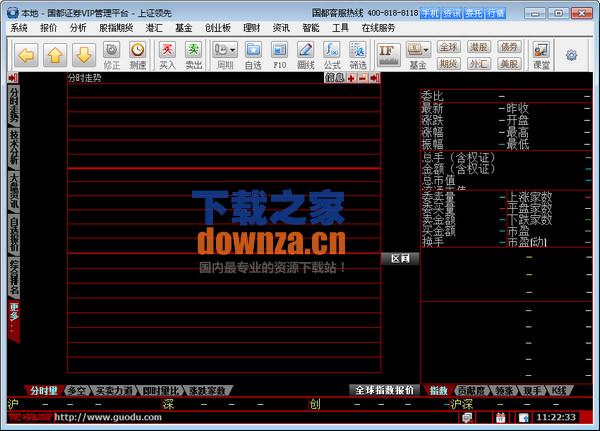
Task: Click the 卖出 (sell) toolbar icon
Action: pyautogui.click(x=192, y=54)
